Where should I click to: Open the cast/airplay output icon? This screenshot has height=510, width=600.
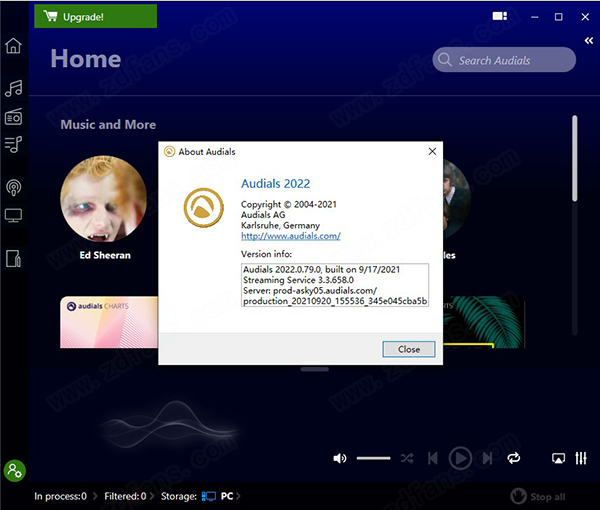pyautogui.click(x=558, y=458)
